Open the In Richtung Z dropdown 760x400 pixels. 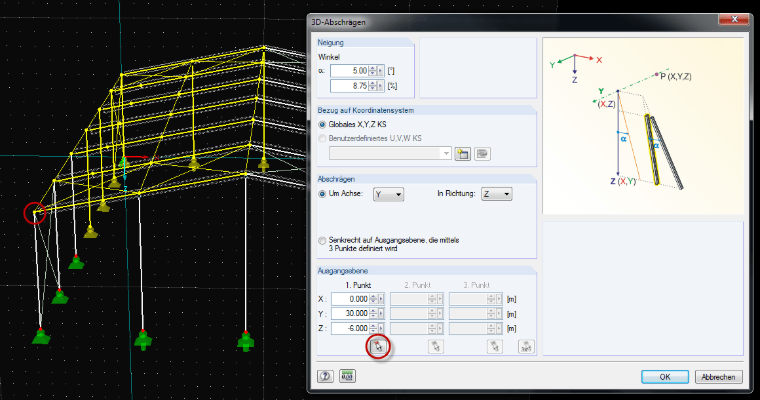click(497, 194)
